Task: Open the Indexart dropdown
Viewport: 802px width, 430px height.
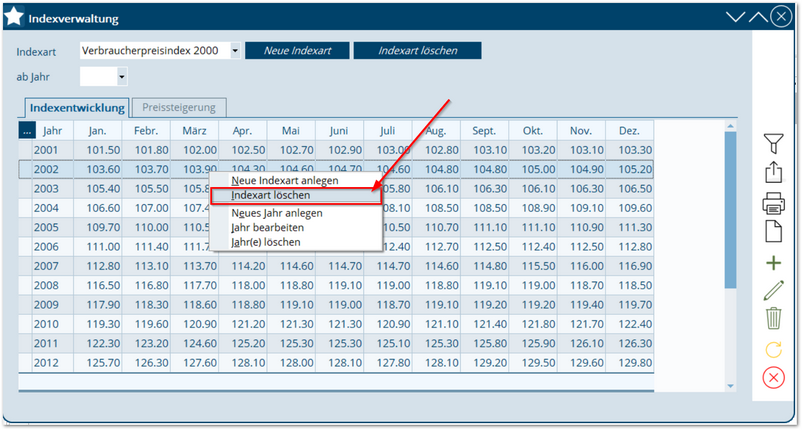Action: [x=235, y=51]
